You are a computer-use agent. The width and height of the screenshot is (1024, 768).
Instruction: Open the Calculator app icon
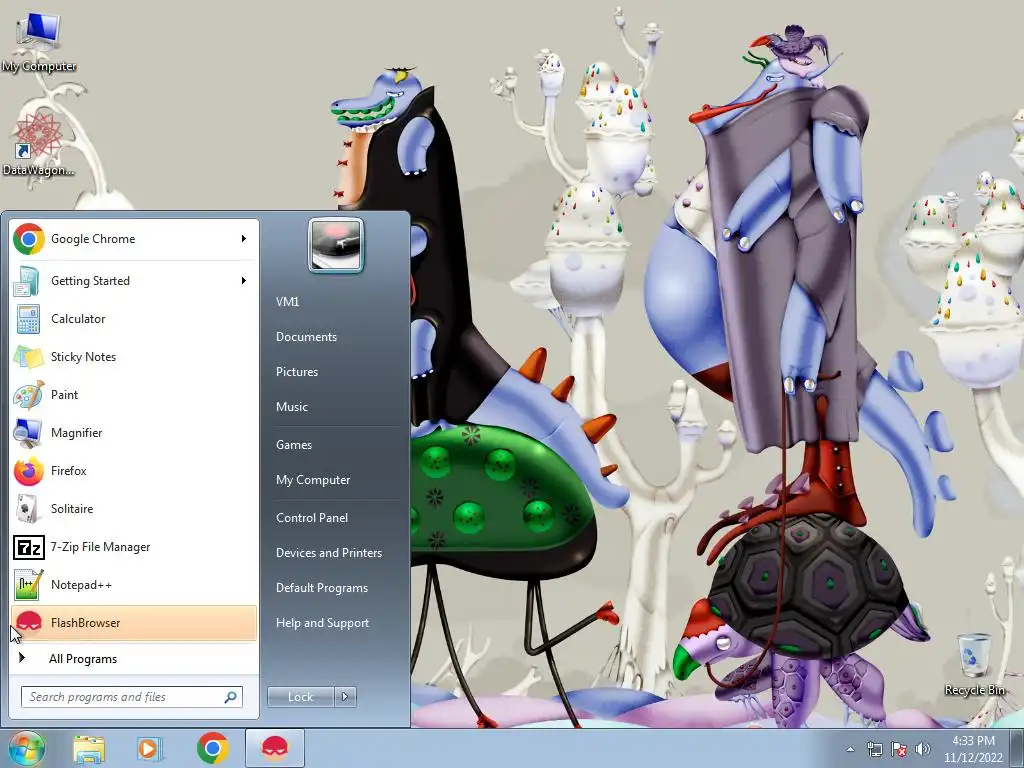click(x=29, y=319)
